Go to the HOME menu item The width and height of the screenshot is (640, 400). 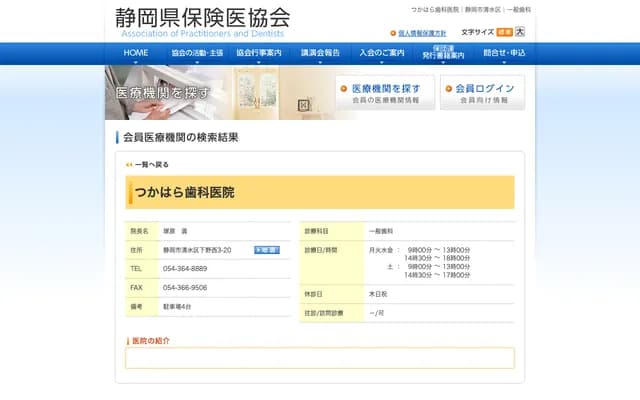pos(135,53)
